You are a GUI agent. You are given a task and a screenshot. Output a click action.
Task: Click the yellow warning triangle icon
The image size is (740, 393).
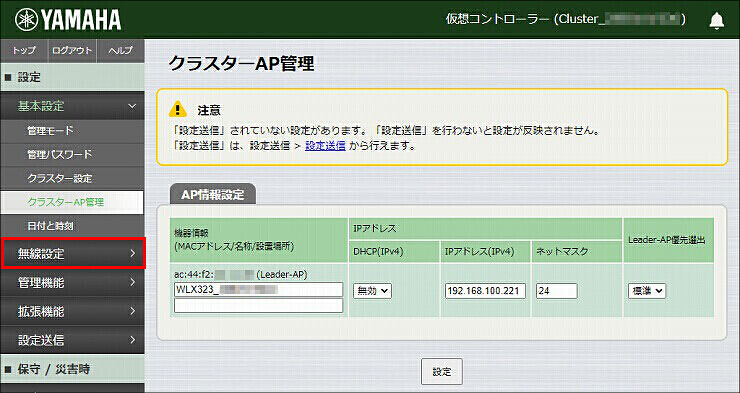click(177, 109)
